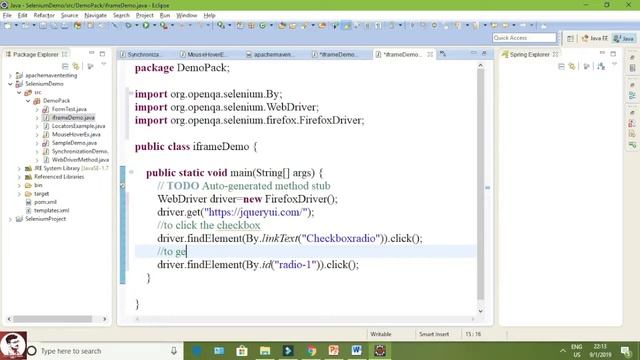Select iframeDemo.java in Package Explorer
This screenshot has width=640, height=360.
[73, 118]
